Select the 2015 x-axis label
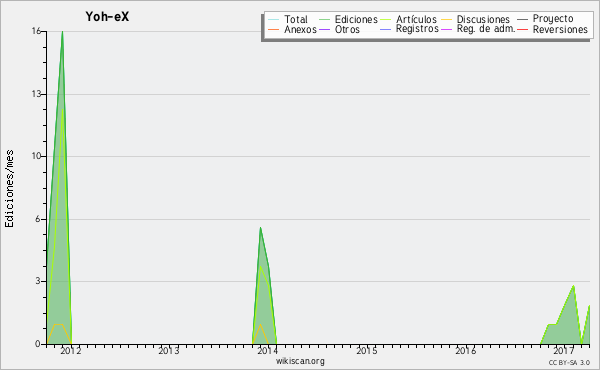This screenshot has width=600, height=370. (x=367, y=350)
